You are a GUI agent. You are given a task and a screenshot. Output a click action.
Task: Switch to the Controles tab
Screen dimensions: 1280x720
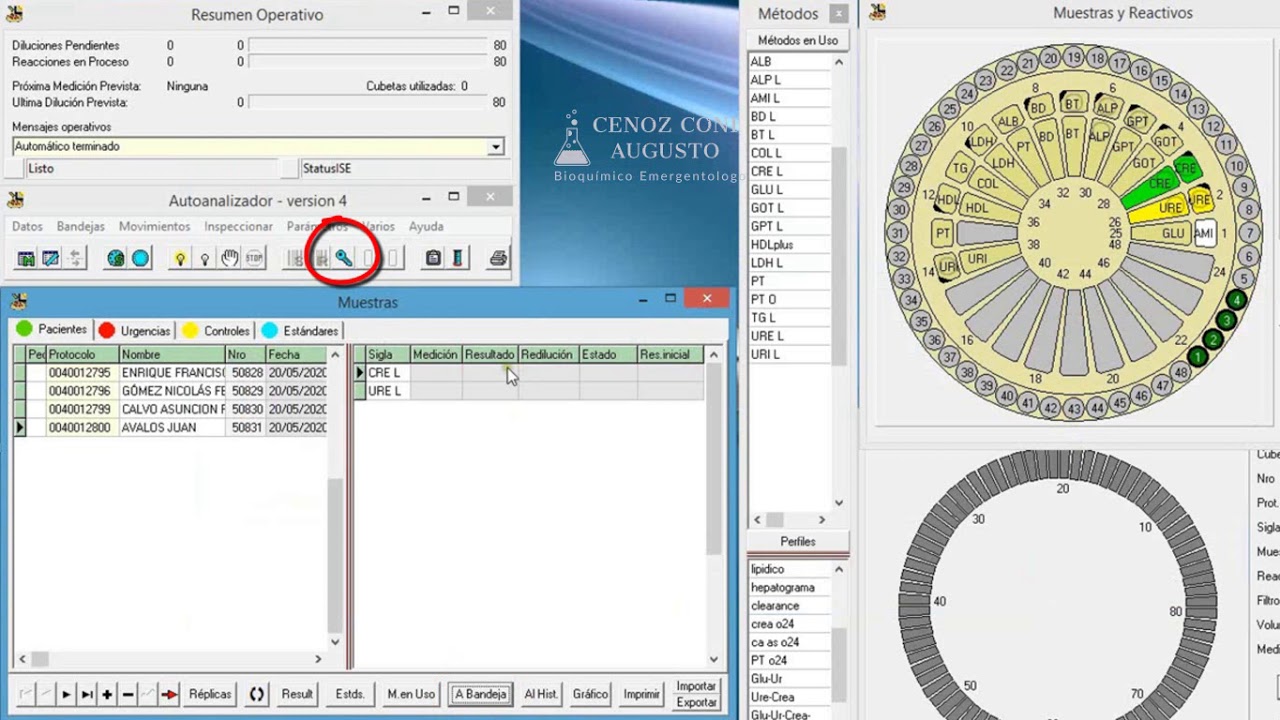click(216, 330)
